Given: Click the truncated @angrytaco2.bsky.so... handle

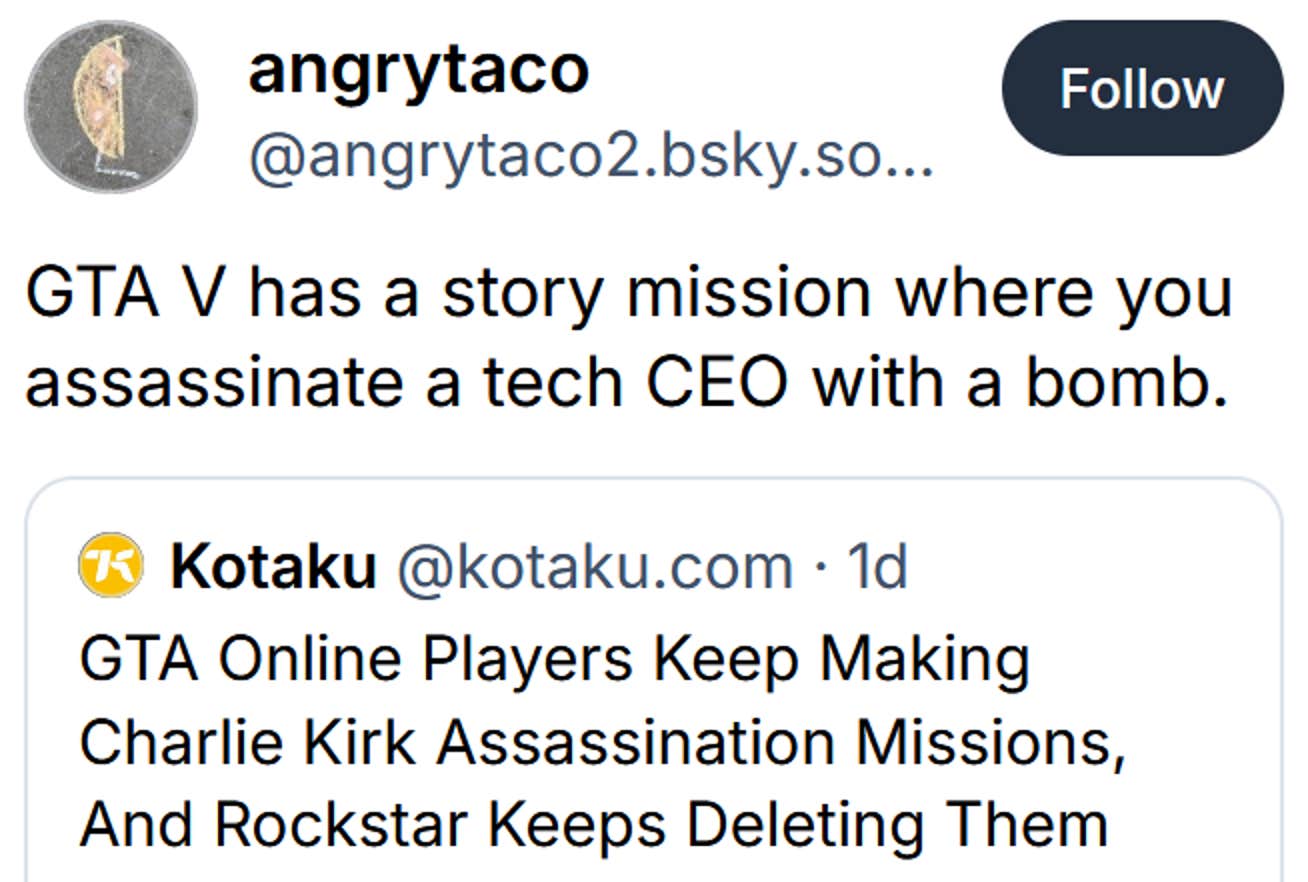Looking at the screenshot, I should (x=590, y=160).
